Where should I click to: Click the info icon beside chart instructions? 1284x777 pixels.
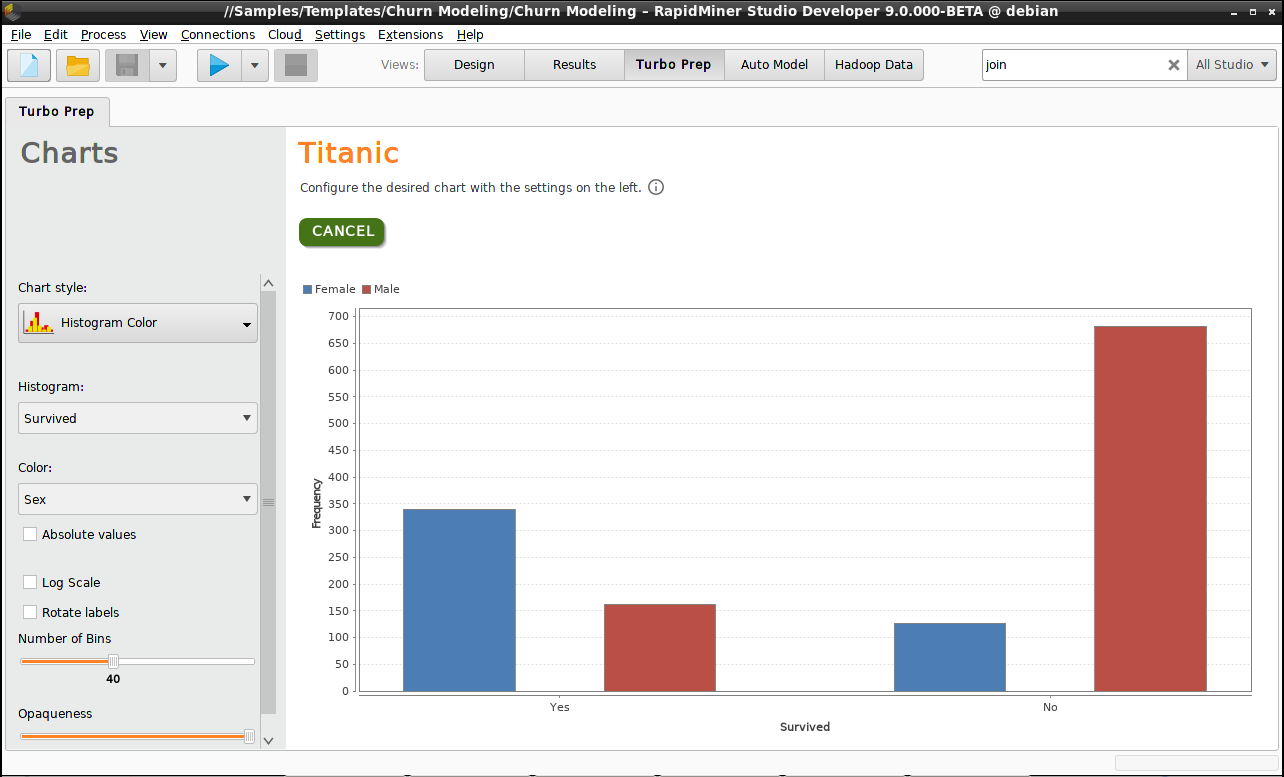tap(656, 187)
